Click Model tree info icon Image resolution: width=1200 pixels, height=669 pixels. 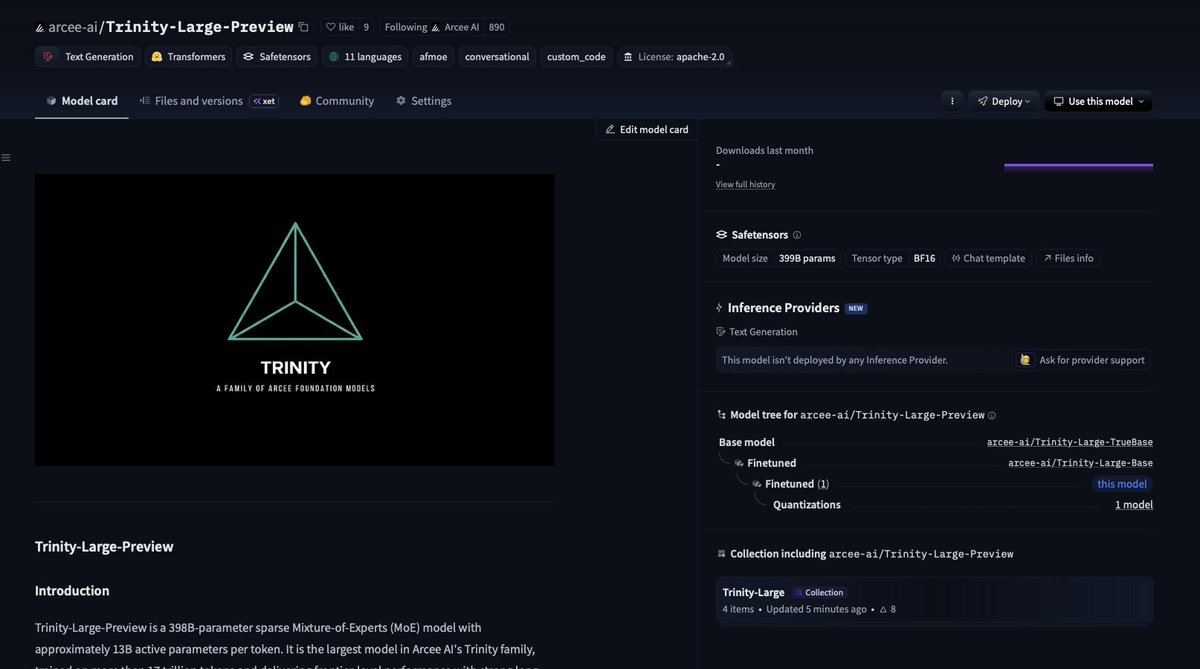point(992,415)
